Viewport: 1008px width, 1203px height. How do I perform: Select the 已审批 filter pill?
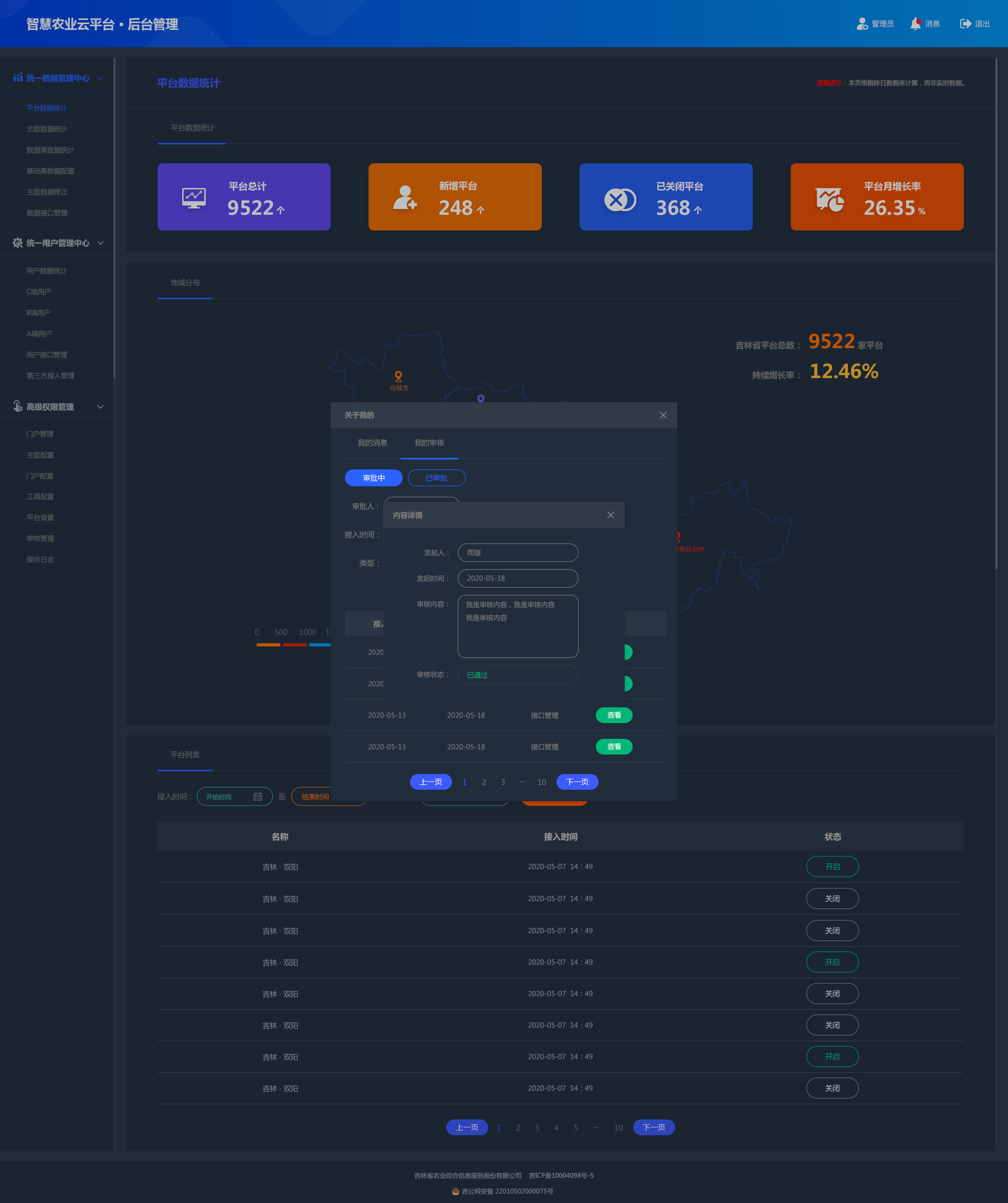436,478
